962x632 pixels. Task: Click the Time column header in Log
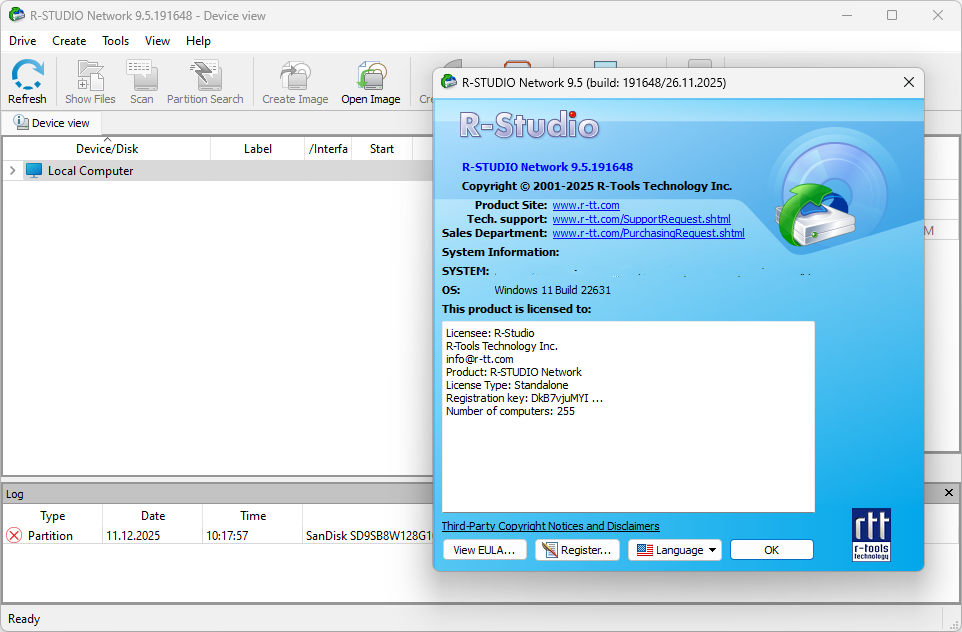point(253,516)
